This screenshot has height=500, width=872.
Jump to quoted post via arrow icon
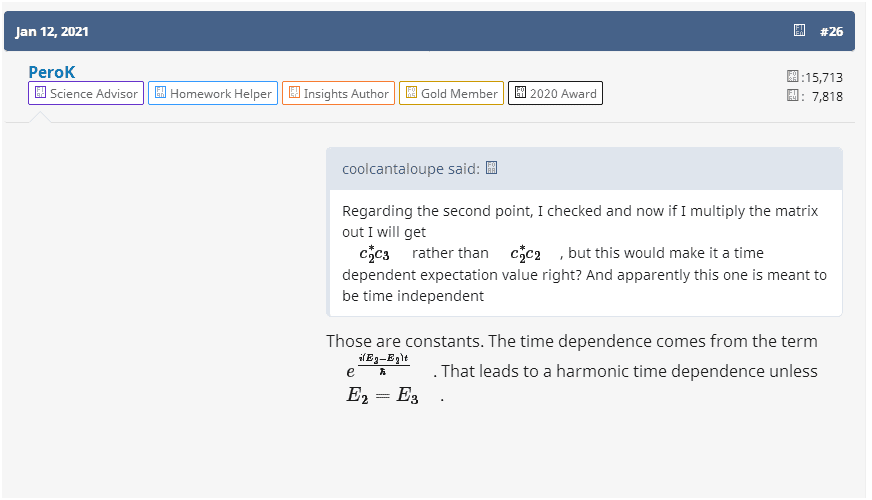click(491, 168)
